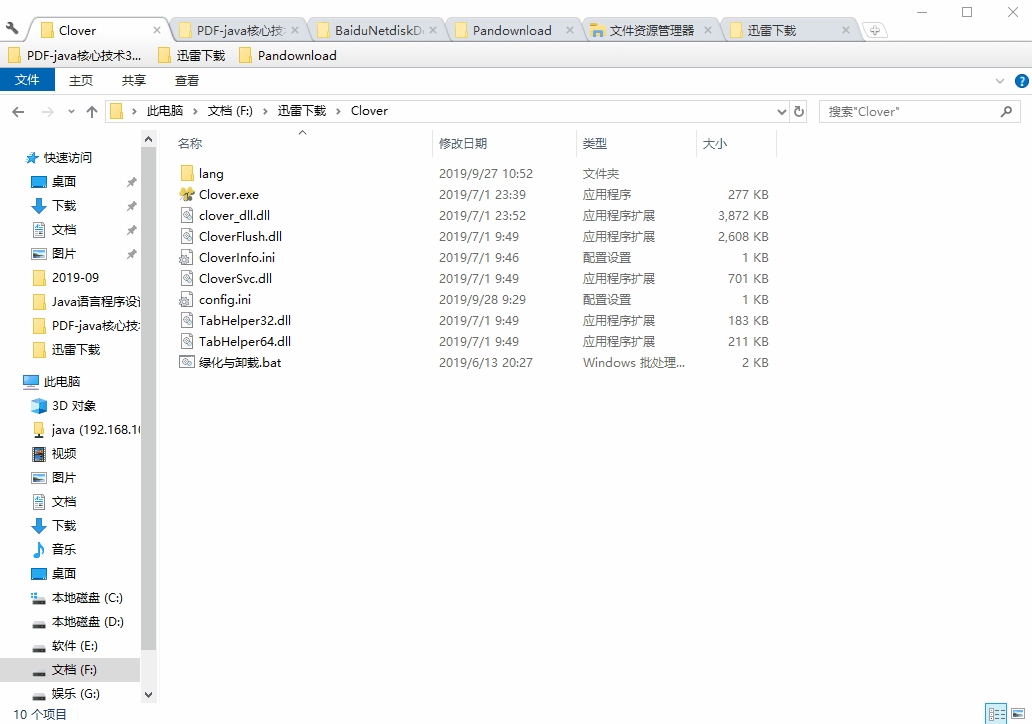
Task: Open Pandownload bookmark in bookmarks bar
Action: (x=288, y=56)
